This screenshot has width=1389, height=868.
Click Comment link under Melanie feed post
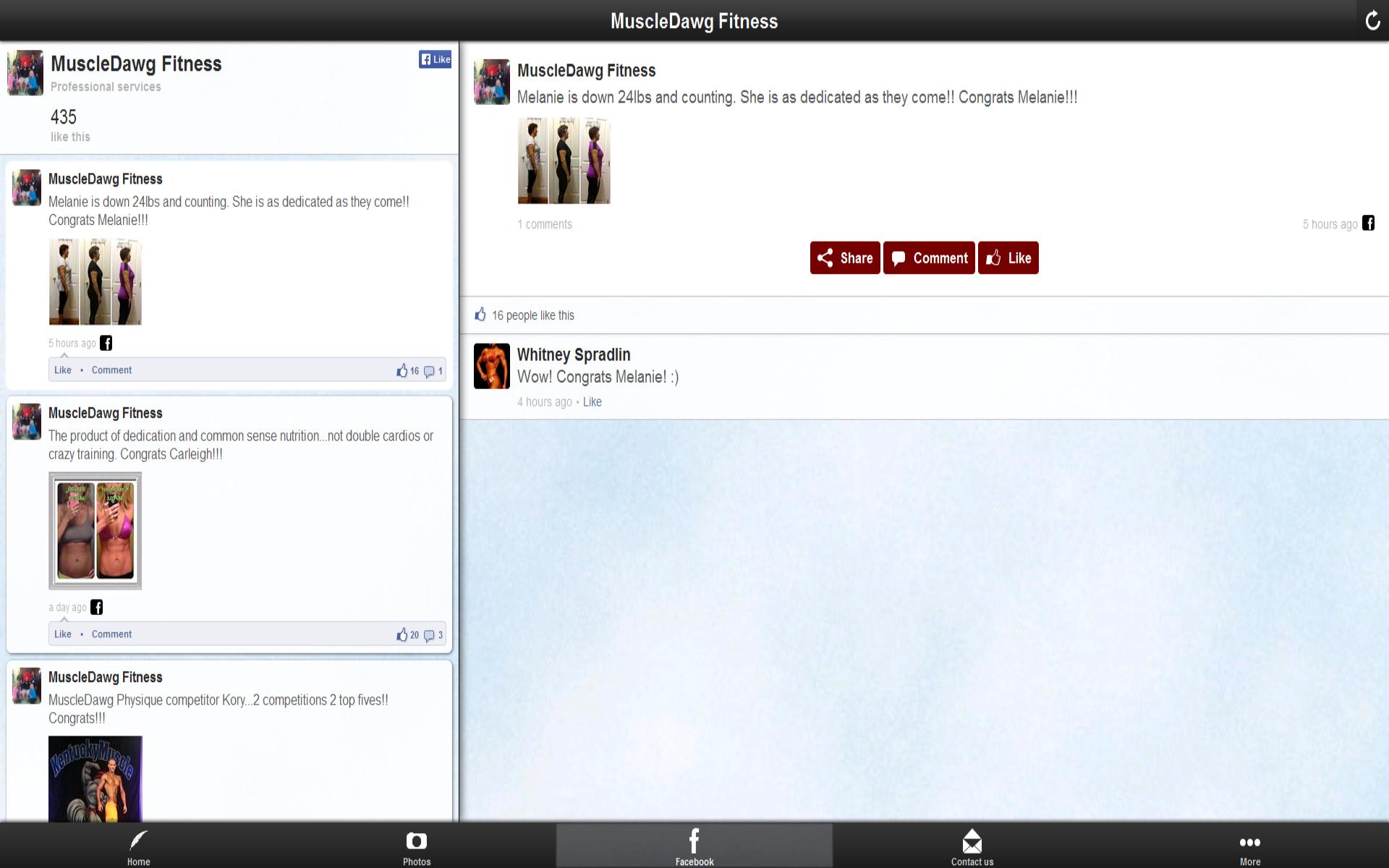[111, 370]
